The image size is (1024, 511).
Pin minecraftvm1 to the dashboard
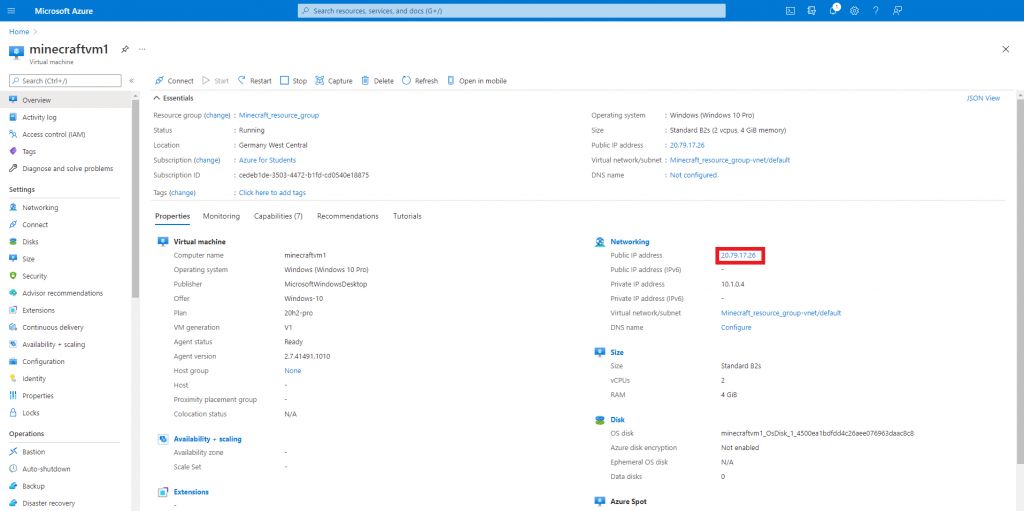125,48
